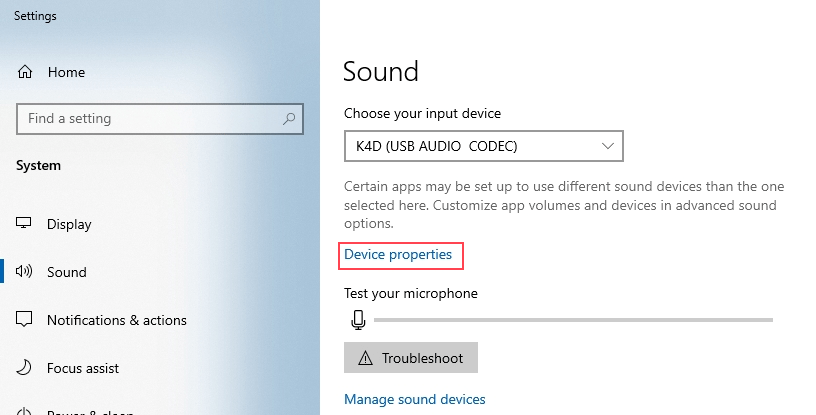816x415 pixels.
Task: Click the Display monitor icon
Action: (x=25, y=224)
